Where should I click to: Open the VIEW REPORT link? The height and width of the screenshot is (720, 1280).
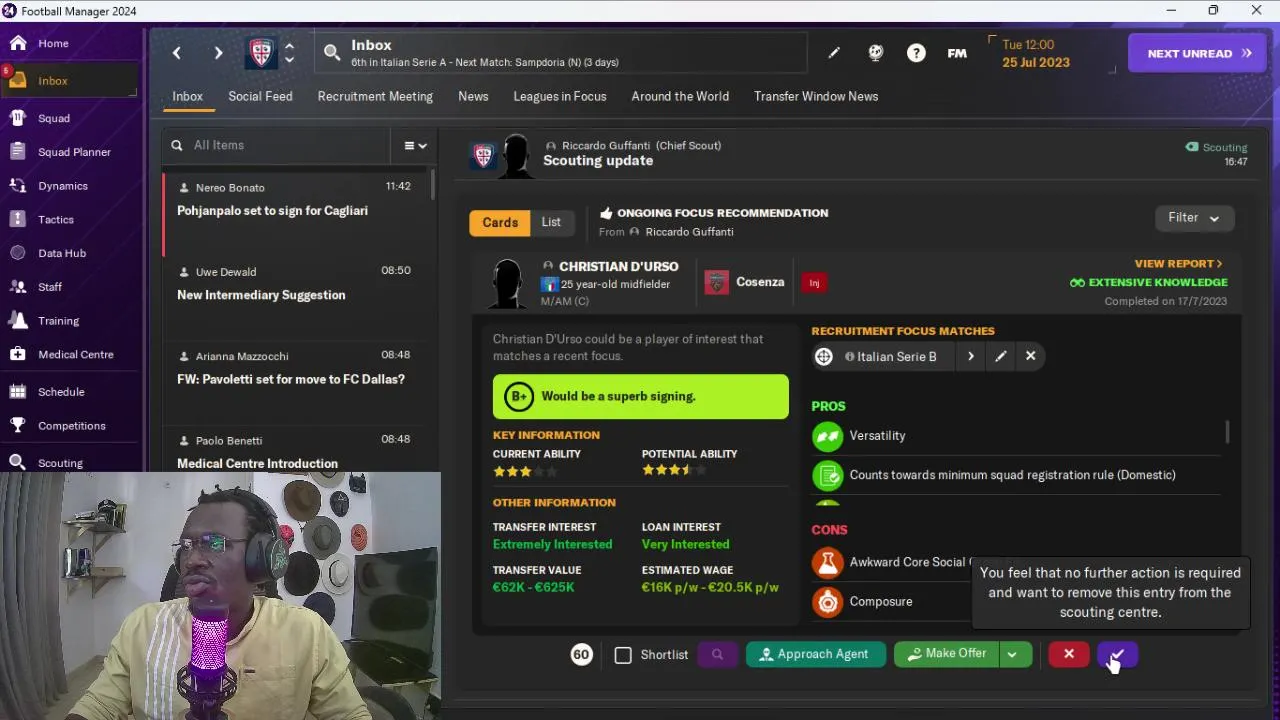1178,264
